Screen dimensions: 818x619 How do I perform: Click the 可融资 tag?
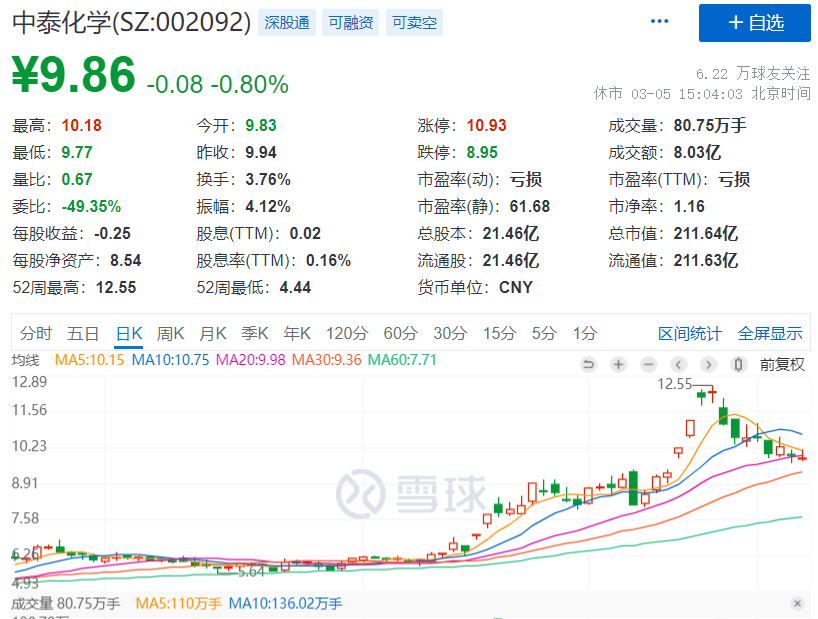pyautogui.click(x=351, y=22)
